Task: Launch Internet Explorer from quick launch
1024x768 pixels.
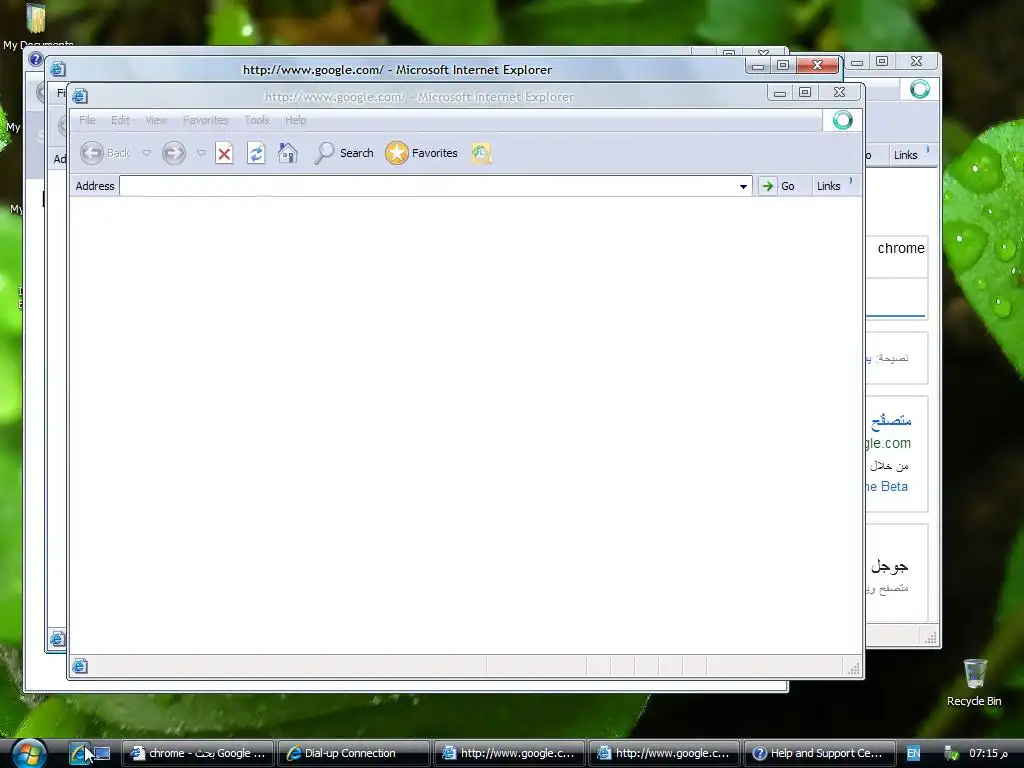Action: (80, 754)
